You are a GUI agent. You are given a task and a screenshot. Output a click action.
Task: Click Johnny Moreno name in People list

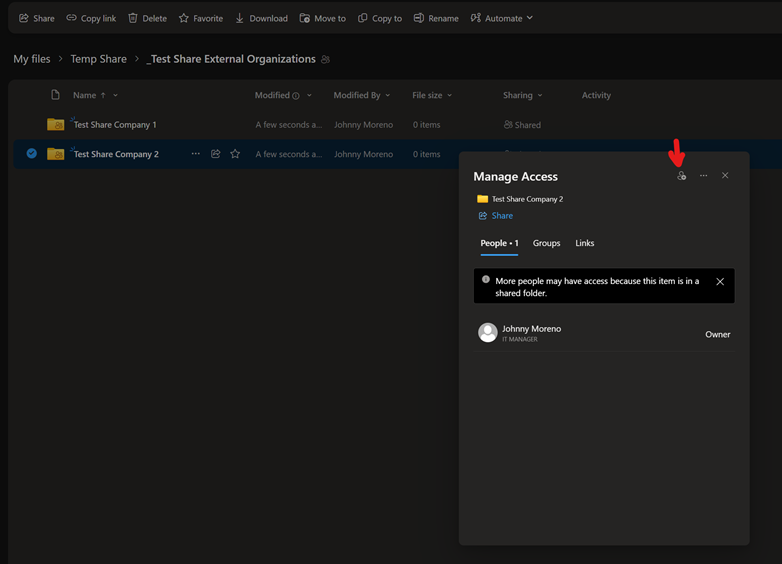pyautogui.click(x=532, y=329)
